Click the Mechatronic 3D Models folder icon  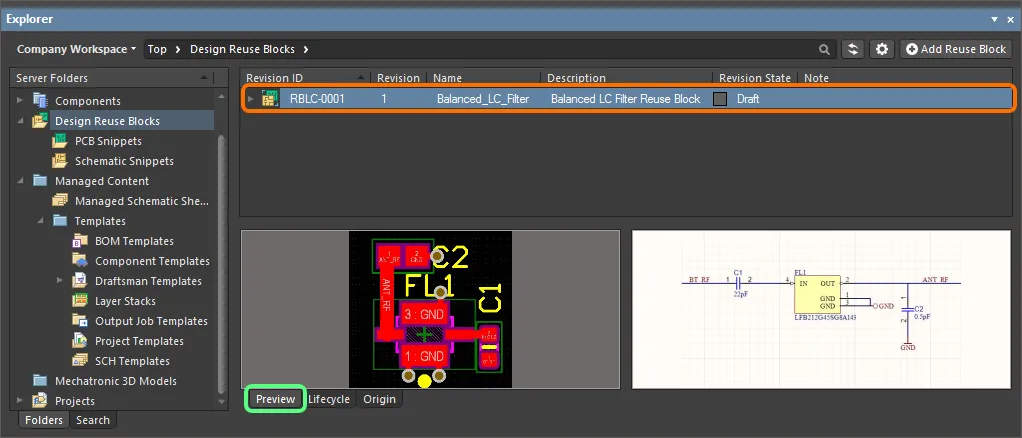point(40,381)
